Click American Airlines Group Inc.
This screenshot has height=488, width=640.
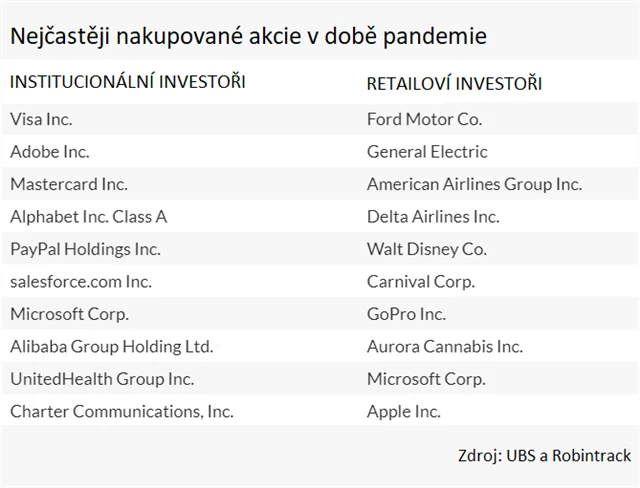[x=474, y=184]
